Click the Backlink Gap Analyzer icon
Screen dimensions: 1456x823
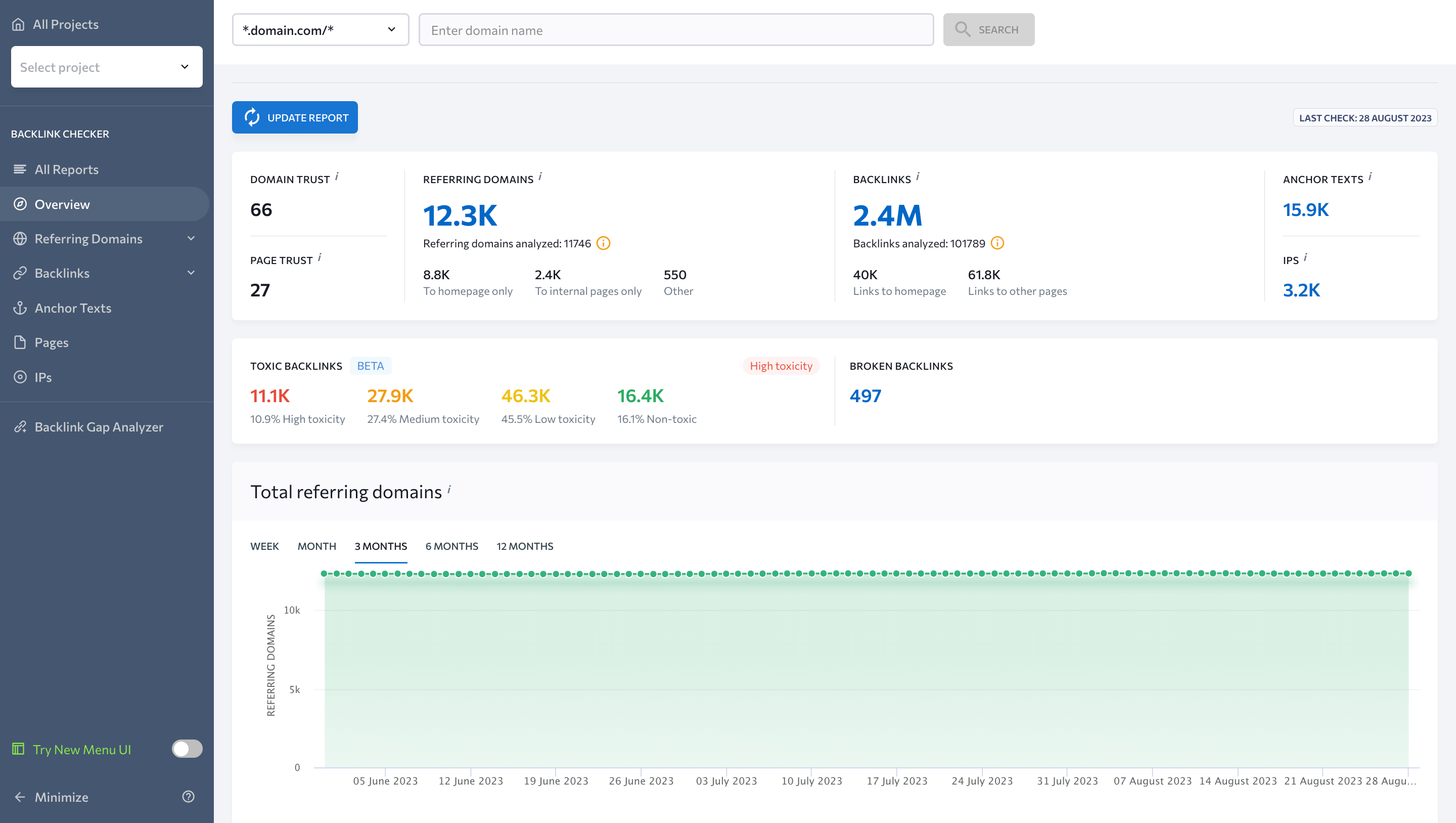(20, 426)
